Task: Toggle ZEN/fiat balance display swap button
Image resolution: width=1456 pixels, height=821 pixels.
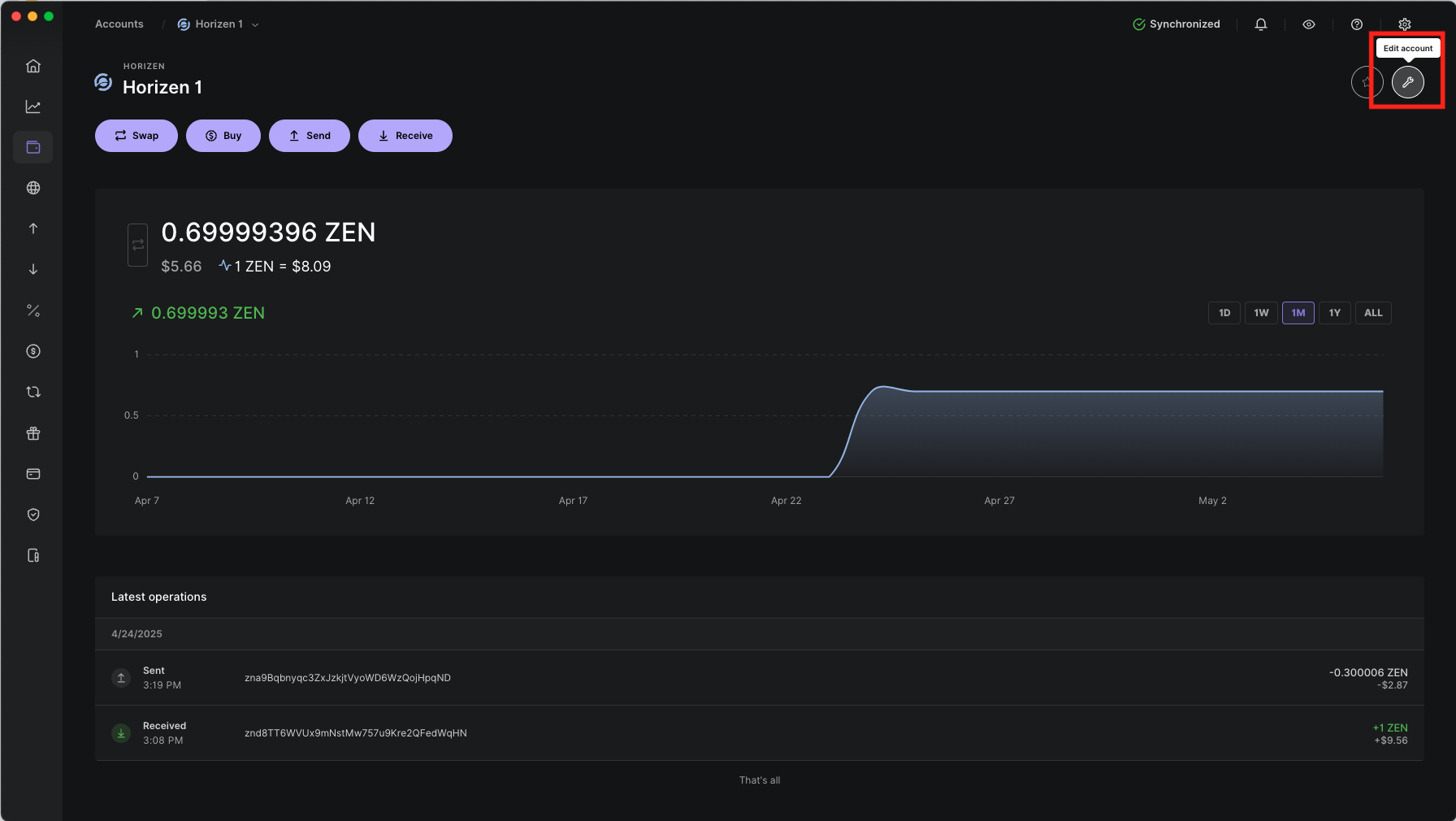Action: (138, 245)
